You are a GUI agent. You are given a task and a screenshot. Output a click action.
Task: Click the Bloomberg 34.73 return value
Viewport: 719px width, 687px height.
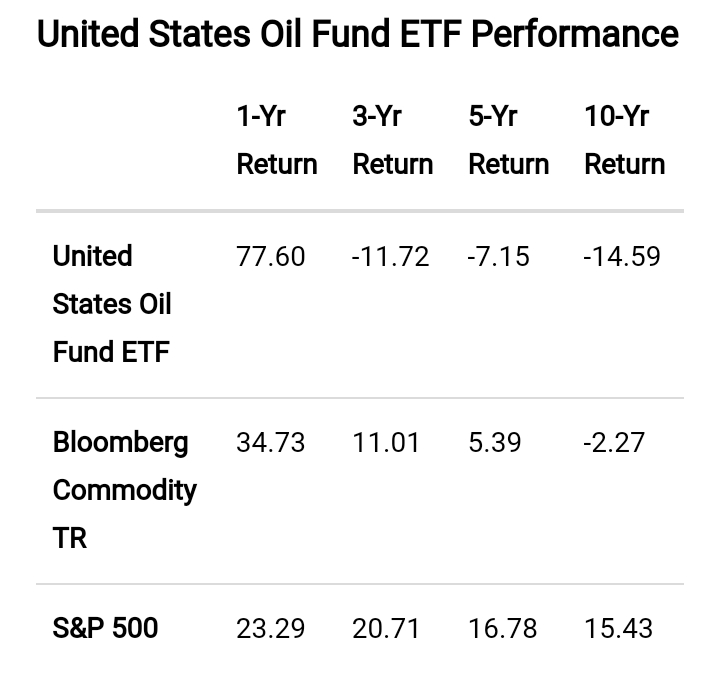point(270,443)
